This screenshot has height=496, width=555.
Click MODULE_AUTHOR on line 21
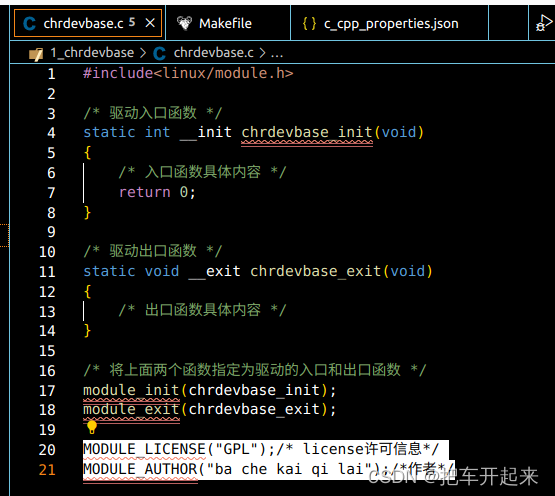140,469
